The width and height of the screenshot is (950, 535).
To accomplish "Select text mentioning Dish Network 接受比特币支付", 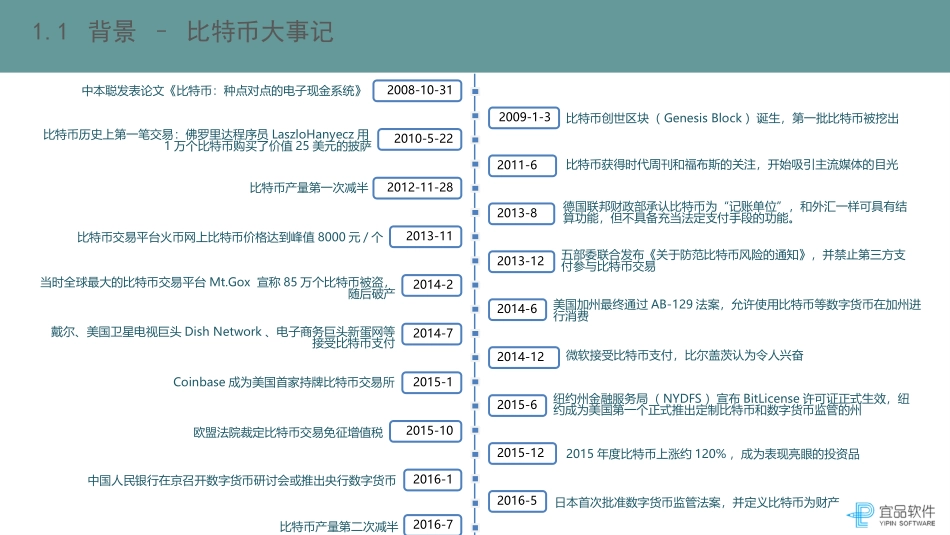I will 222,337.
